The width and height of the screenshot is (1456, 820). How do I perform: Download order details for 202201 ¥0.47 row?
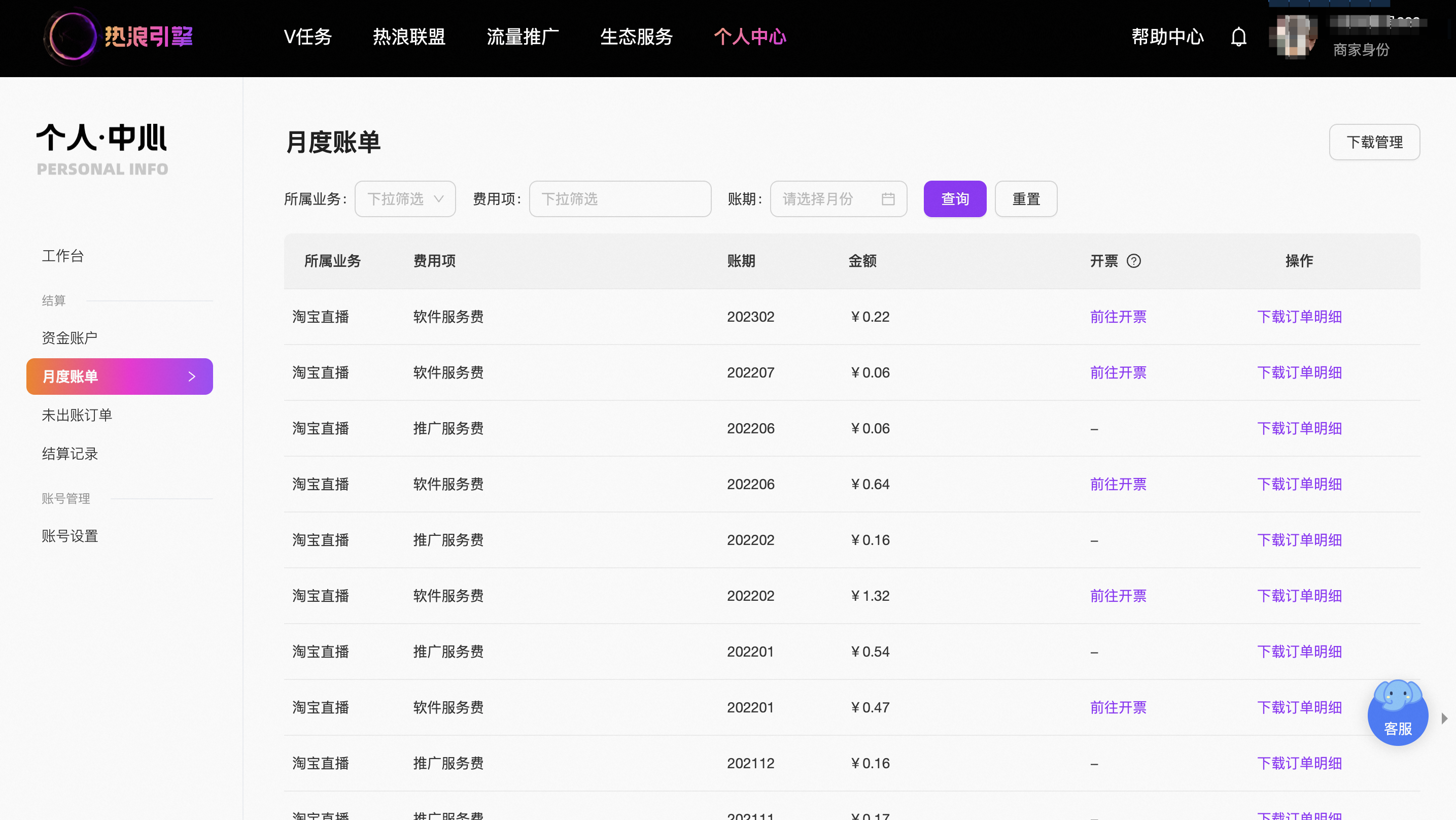click(x=1299, y=707)
